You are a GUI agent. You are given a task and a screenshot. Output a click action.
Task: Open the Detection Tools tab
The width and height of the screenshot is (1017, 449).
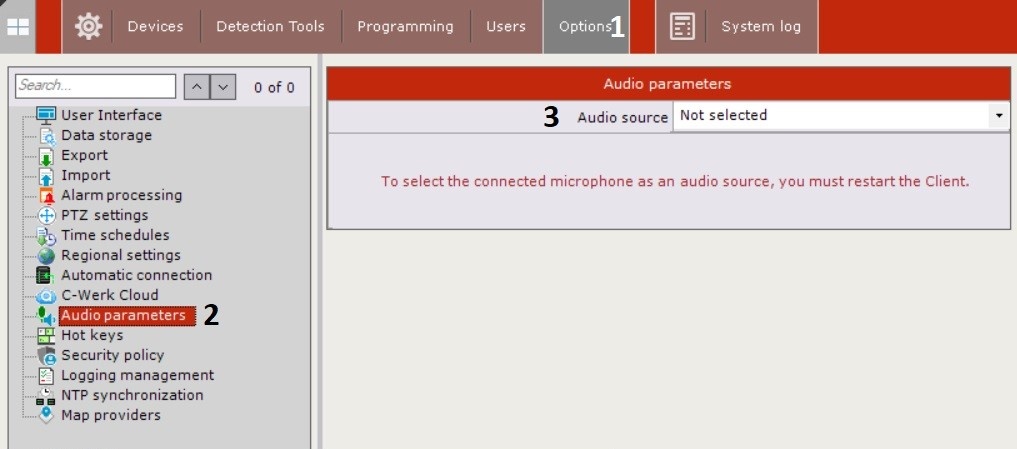(x=272, y=27)
